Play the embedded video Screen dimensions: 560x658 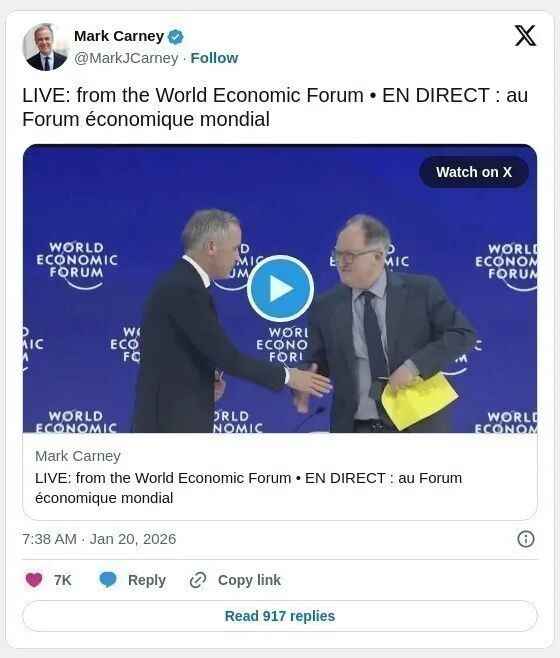280,288
